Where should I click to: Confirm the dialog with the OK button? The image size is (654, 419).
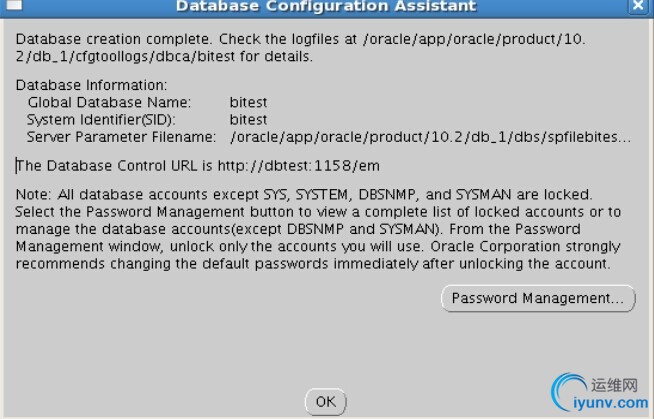pyautogui.click(x=326, y=402)
